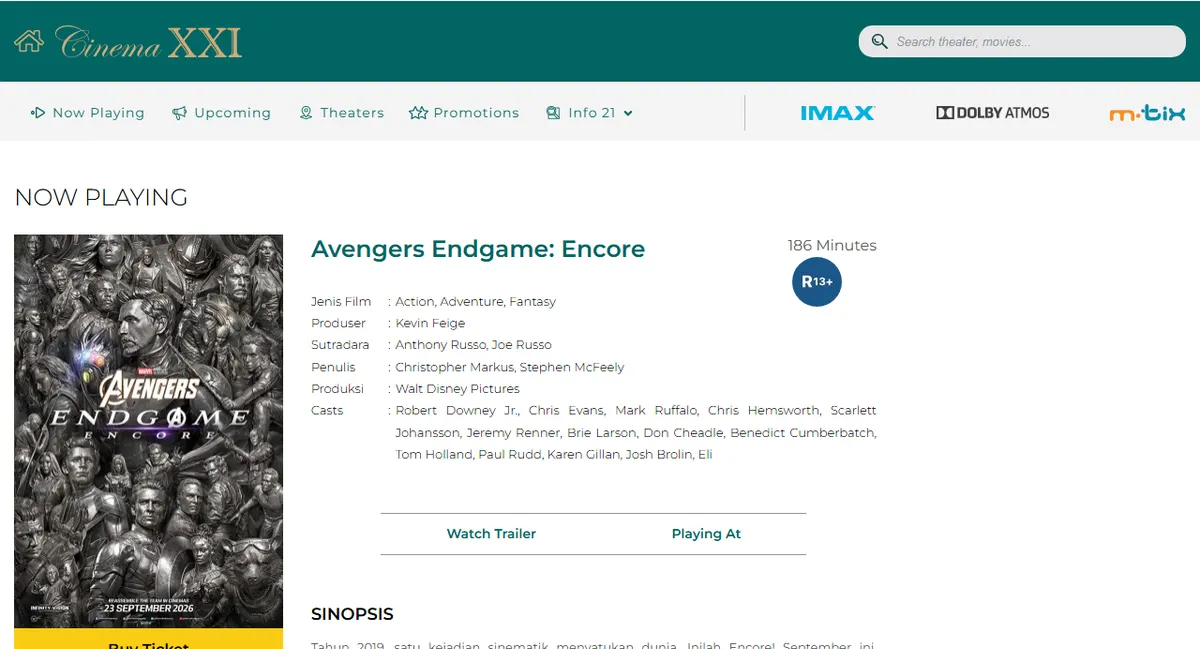Screen dimensions: 1200x649
Task: Go to the Now Playing menu
Action: [88, 113]
